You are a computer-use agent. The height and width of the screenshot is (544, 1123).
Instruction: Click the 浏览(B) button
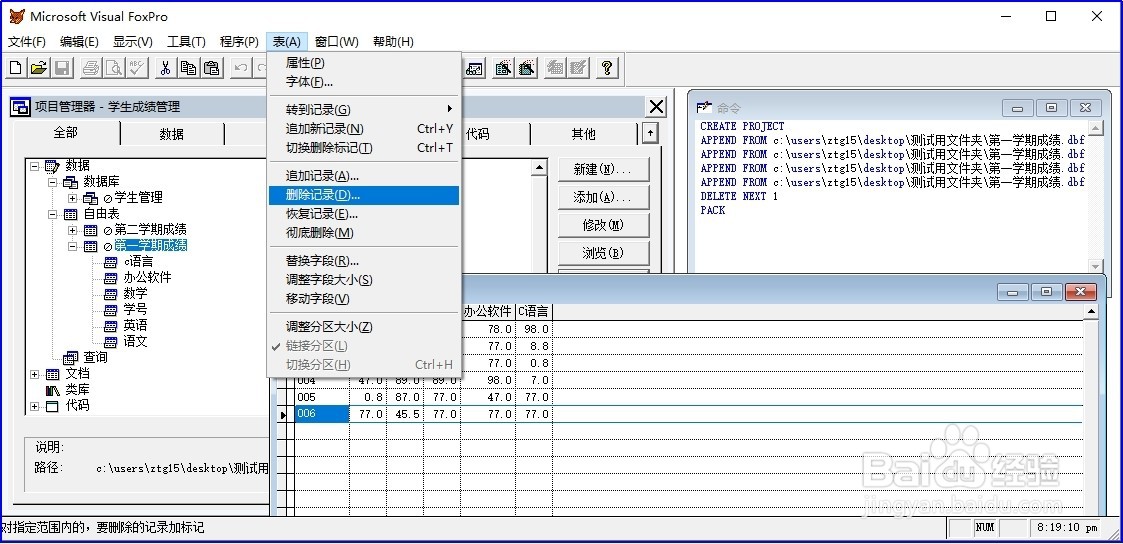[603, 253]
